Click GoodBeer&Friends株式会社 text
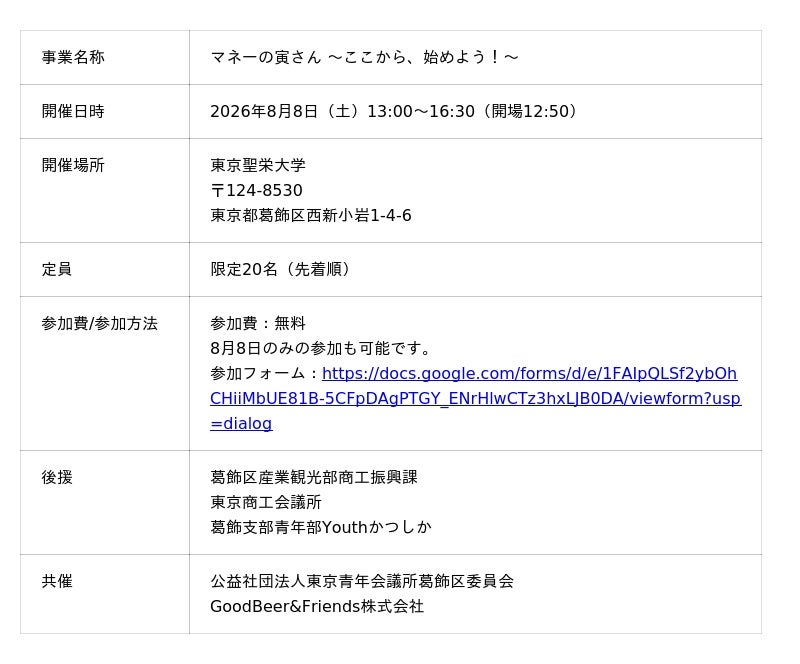This screenshot has width=800, height=664. click(317, 606)
